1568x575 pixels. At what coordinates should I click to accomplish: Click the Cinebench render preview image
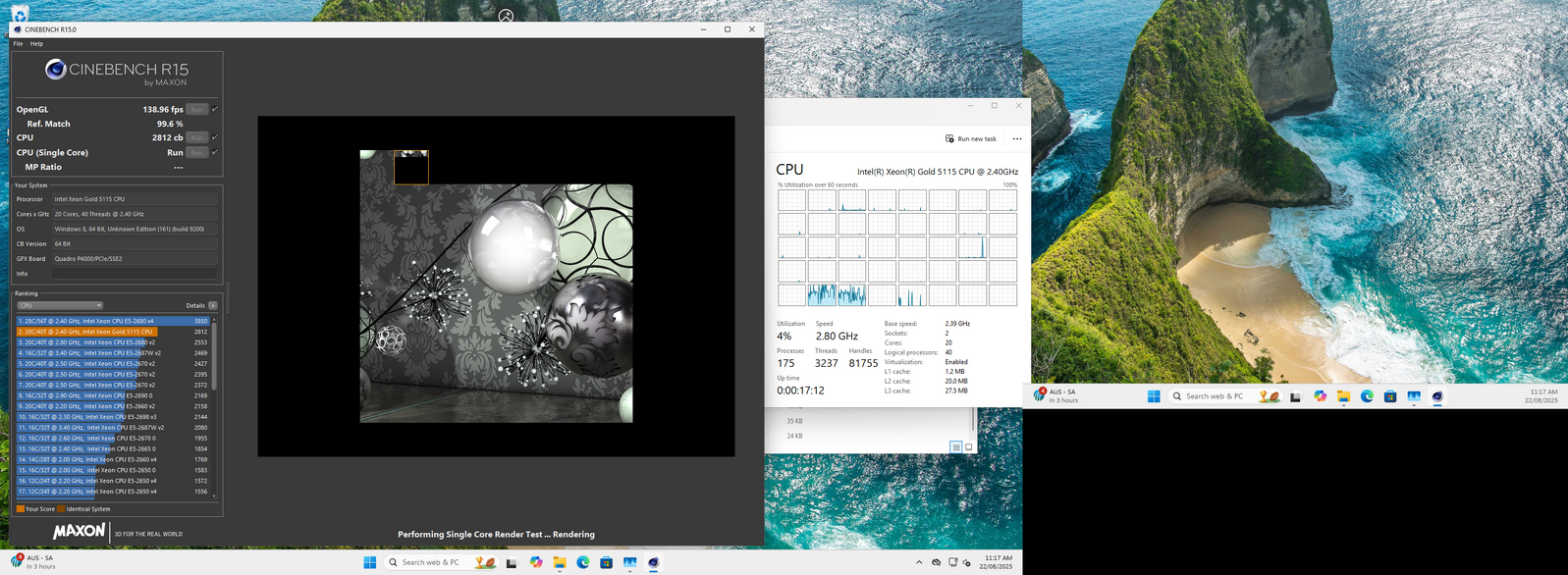point(496,287)
